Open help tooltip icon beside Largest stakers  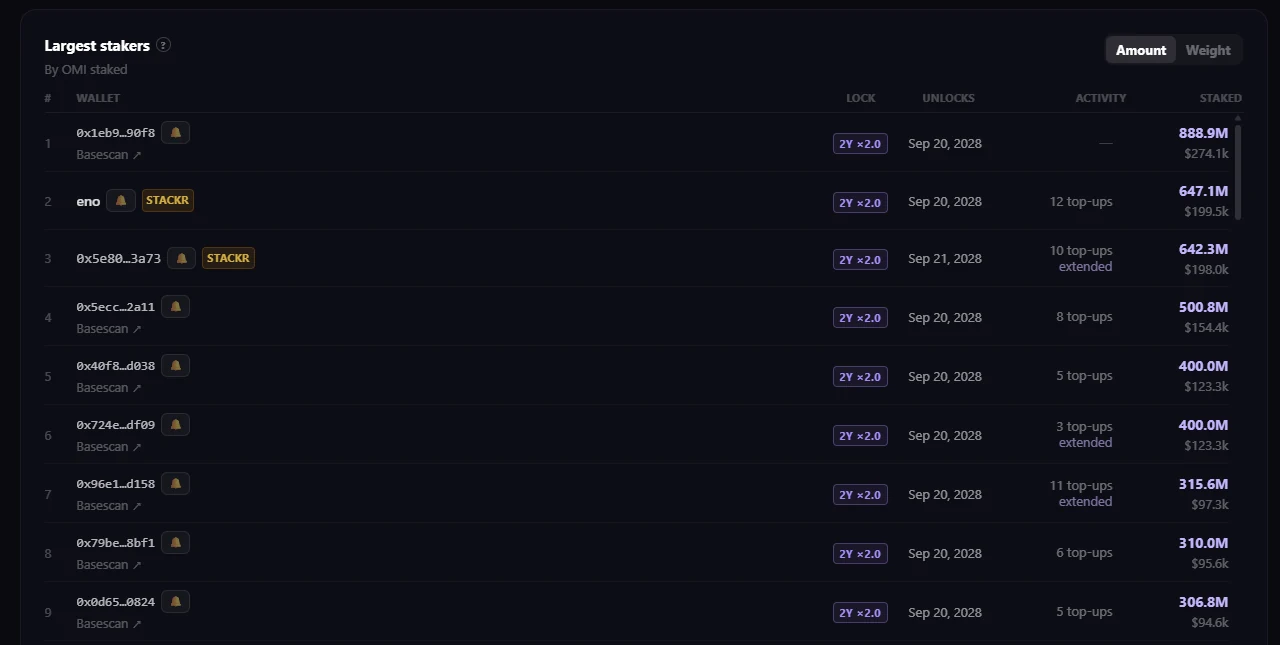click(163, 45)
